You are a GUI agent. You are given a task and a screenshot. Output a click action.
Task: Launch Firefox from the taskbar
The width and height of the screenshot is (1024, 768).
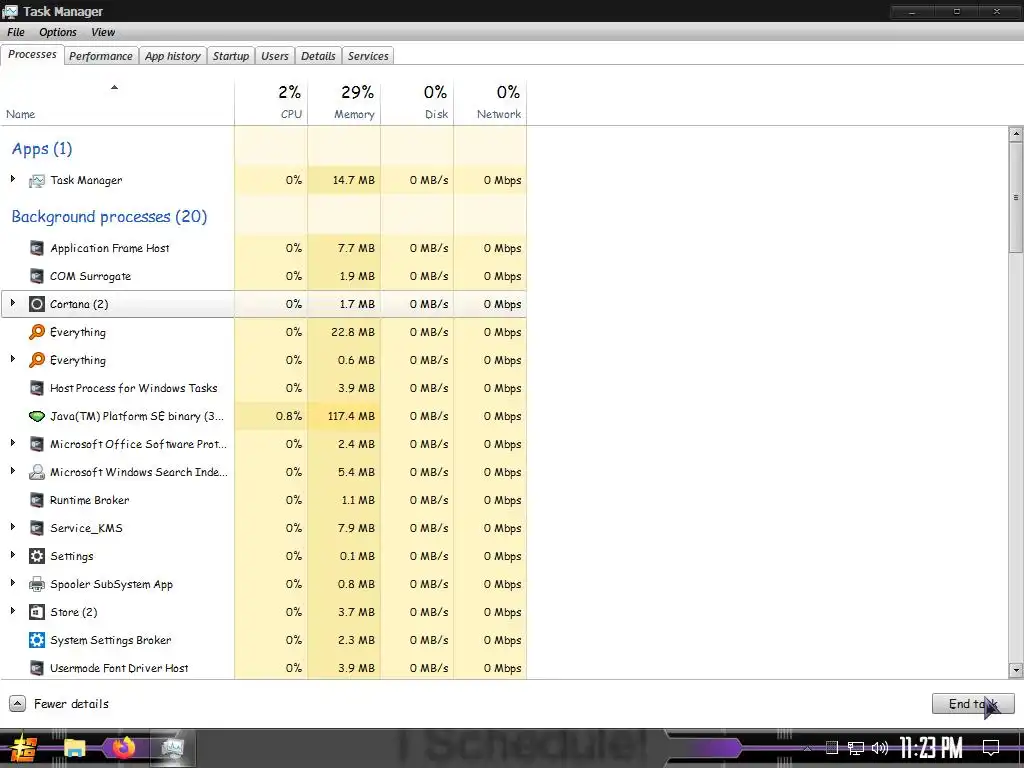pos(123,747)
